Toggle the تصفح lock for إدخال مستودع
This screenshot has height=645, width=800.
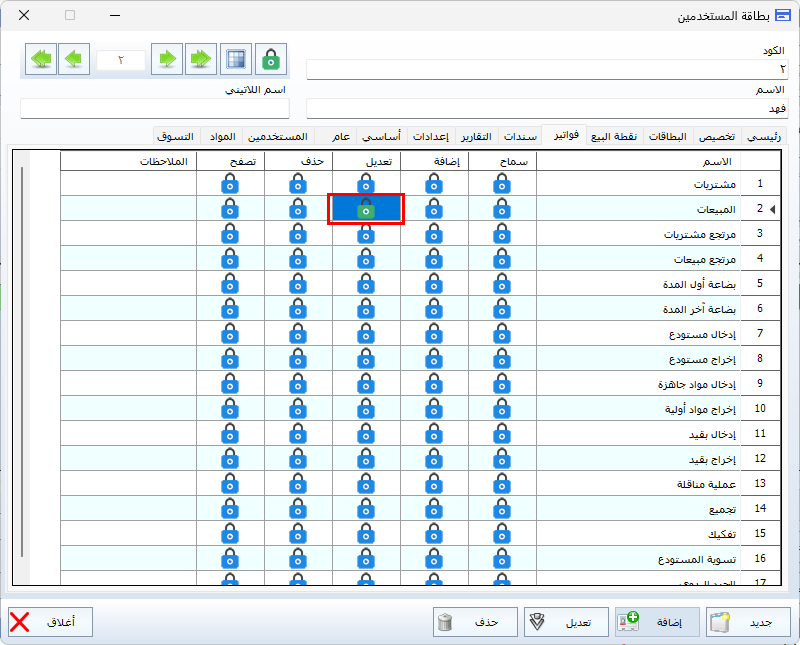click(x=230, y=334)
